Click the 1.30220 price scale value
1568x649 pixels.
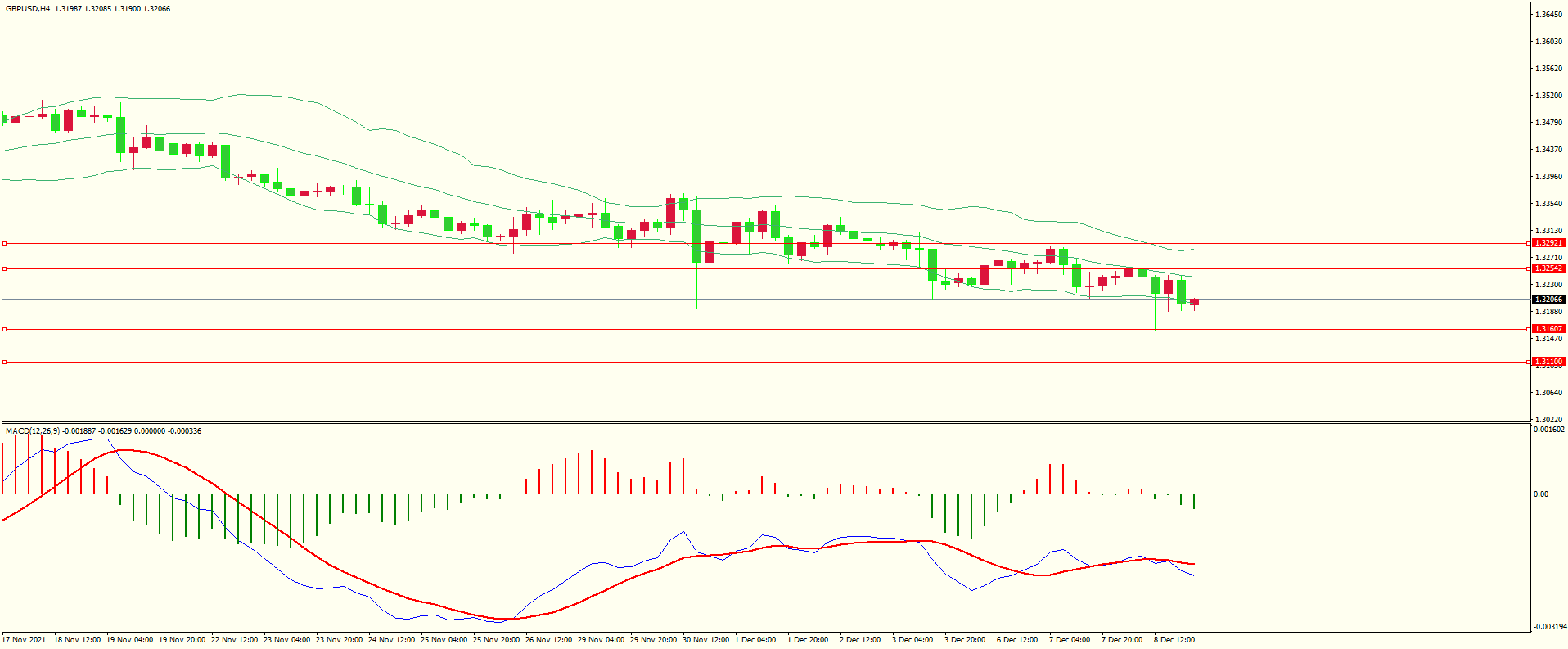tap(1548, 419)
